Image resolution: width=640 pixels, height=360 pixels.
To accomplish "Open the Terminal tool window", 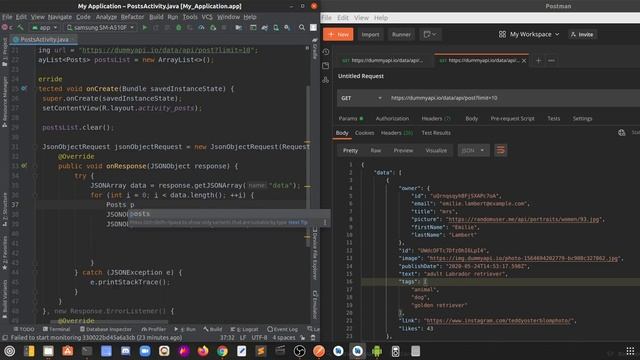I will coord(56,329).
